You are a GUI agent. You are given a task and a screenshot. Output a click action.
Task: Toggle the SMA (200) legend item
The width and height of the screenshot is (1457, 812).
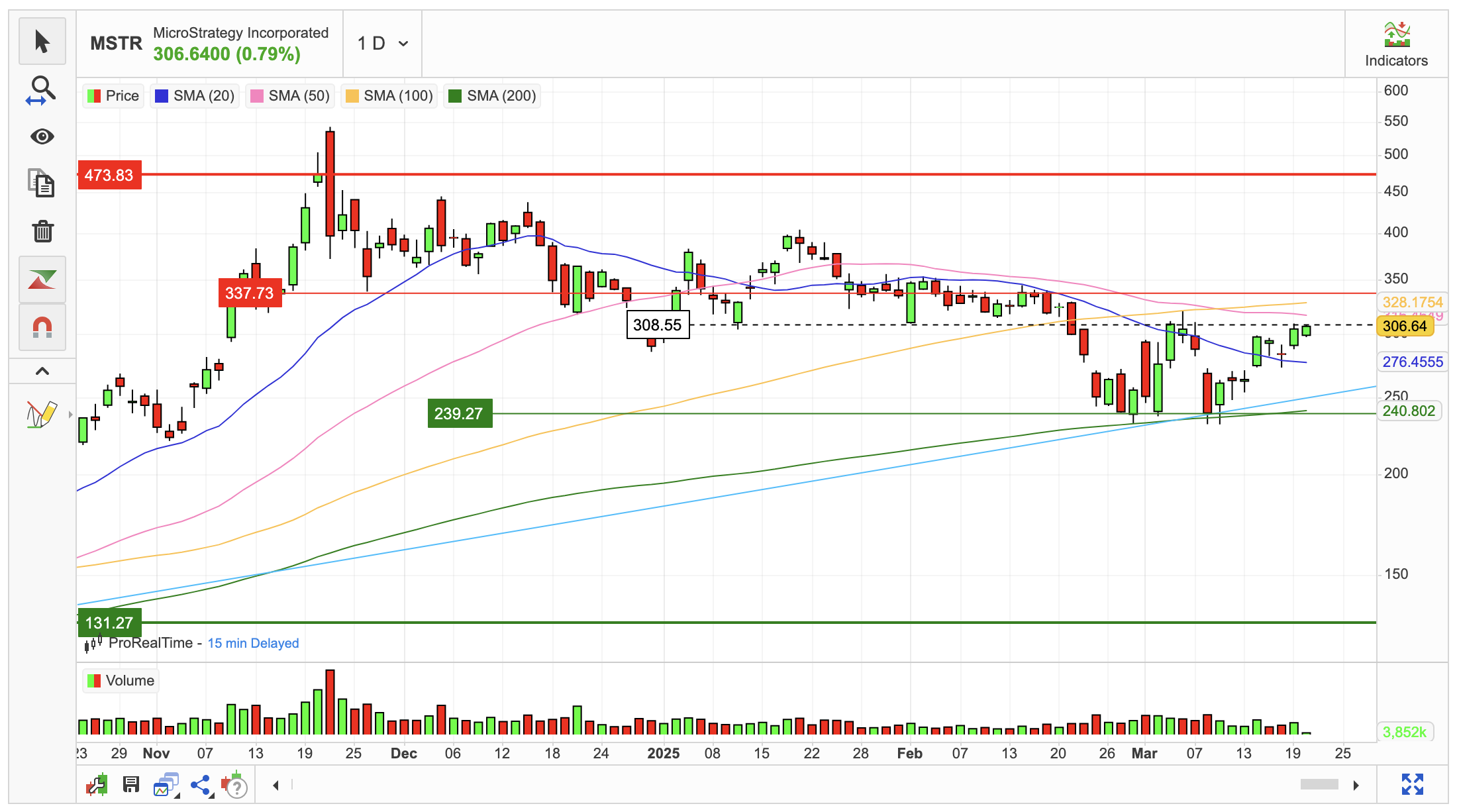coord(492,96)
